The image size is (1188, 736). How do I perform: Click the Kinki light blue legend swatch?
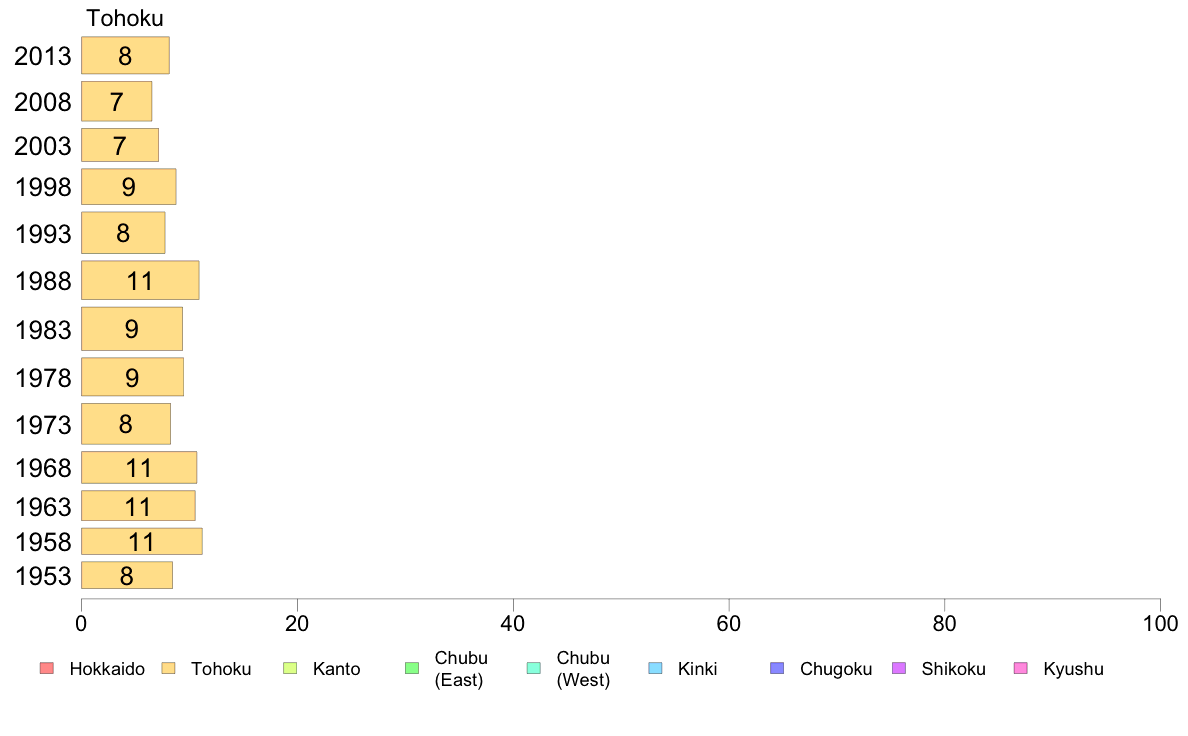click(655, 668)
